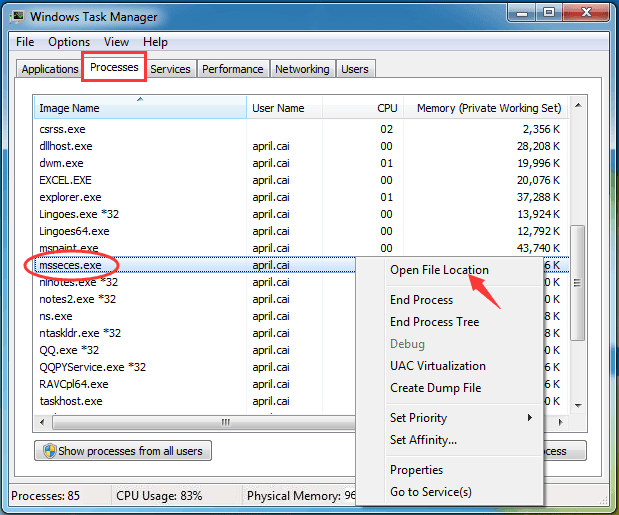The width and height of the screenshot is (619, 515).
Task: Open the File menu
Action: click(x=25, y=42)
